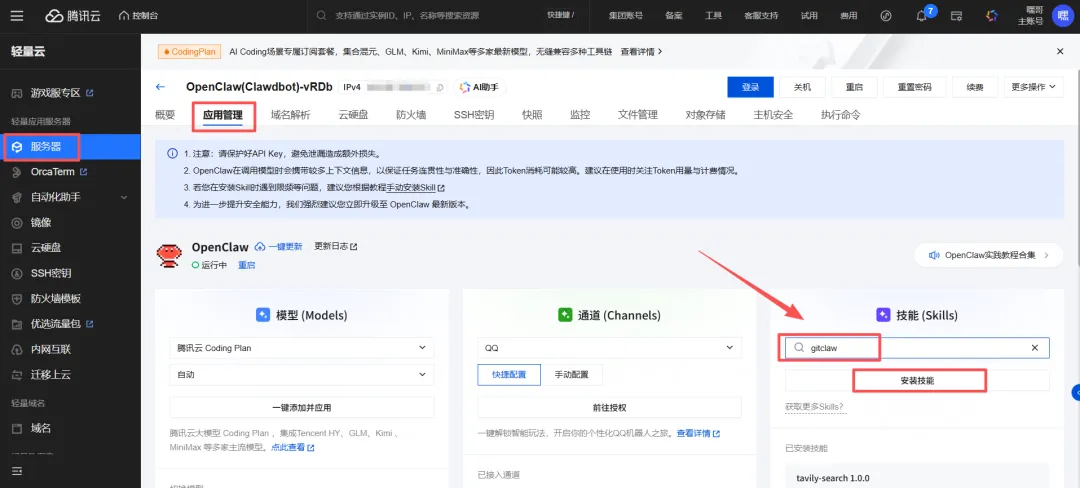Screen dimensions: 1080x488
Task: Close the CodingPlan promotion banner
Action: [1060, 52]
